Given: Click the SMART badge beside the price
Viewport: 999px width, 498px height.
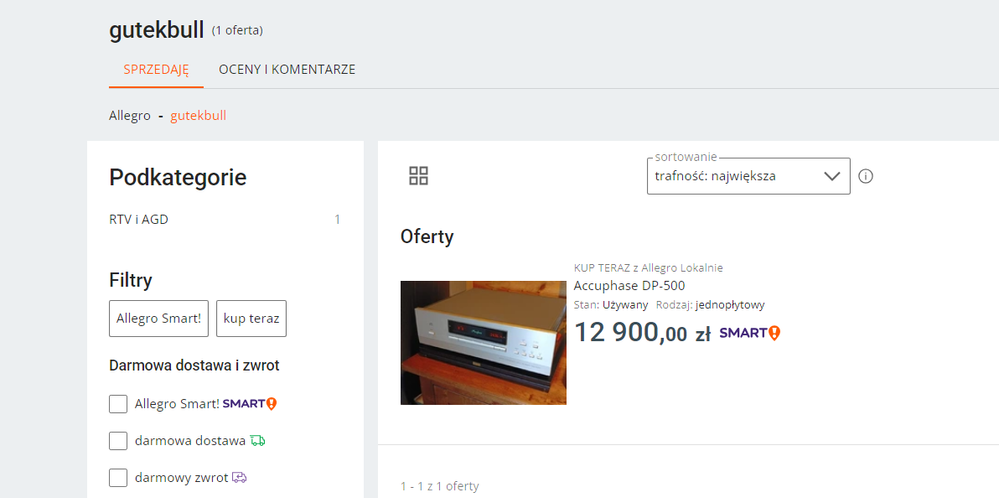Looking at the screenshot, I should pos(749,333).
